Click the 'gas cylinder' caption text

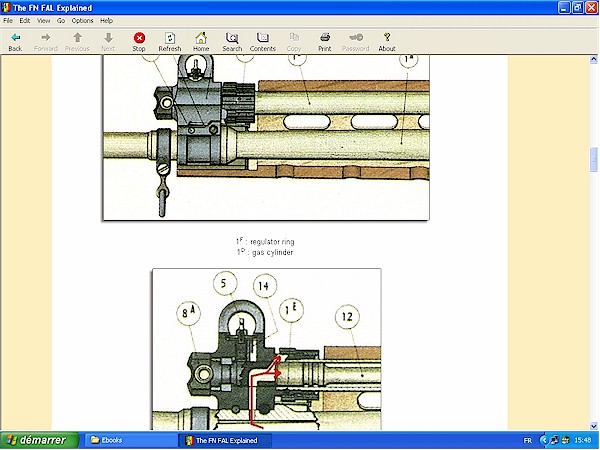[272, 253]
